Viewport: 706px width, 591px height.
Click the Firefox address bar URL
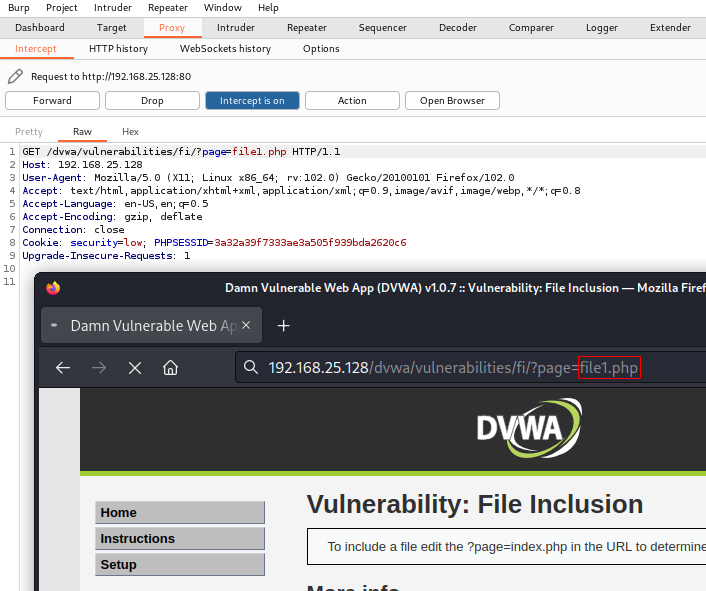pyautogui.click(x=453, y=368)
